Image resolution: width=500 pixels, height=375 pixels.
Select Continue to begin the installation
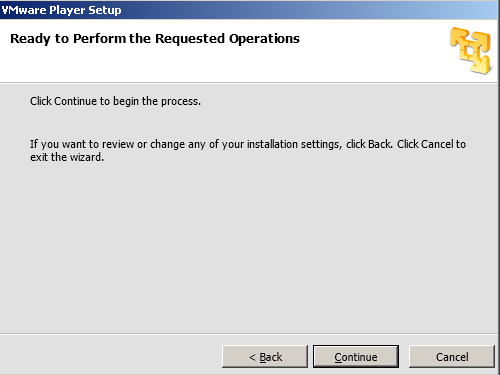pyautogui.click(x=356, y=357)
